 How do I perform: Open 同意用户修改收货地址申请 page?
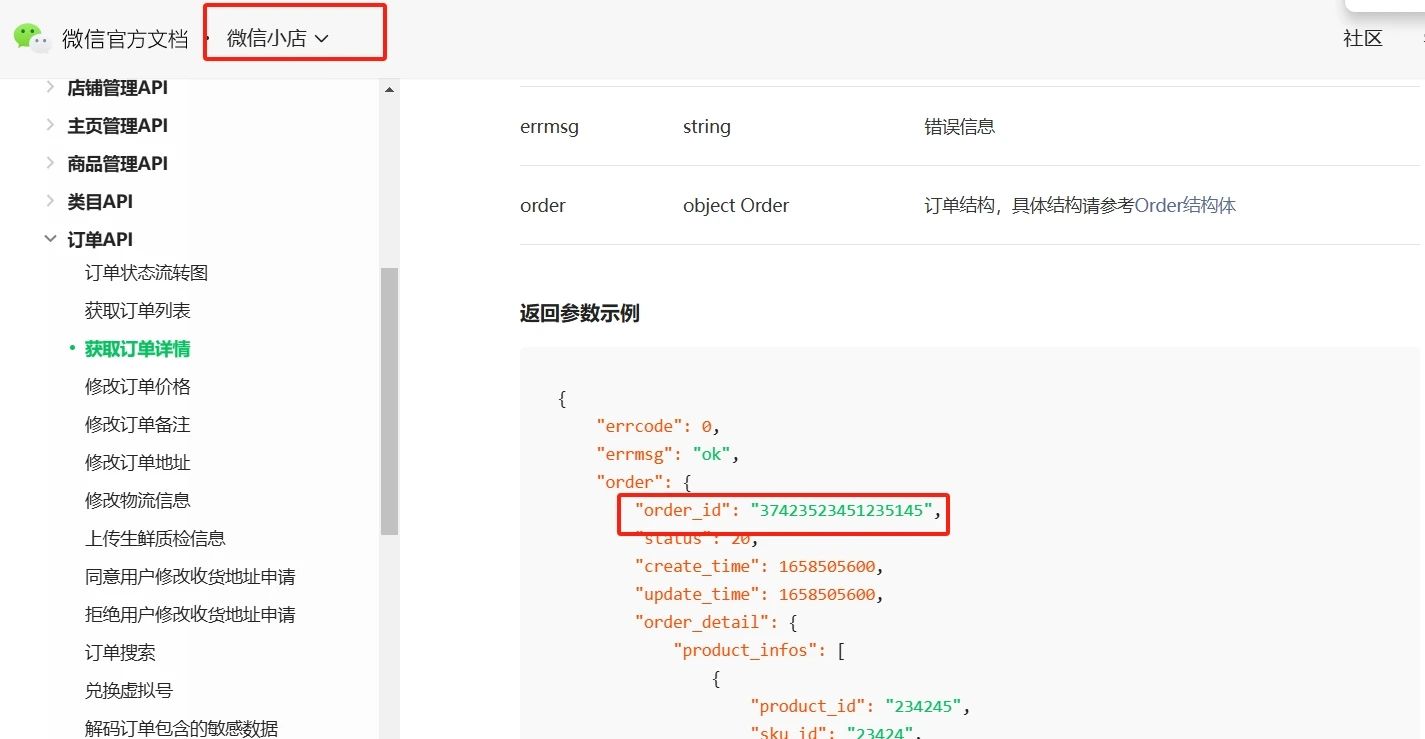pos(190,577)
